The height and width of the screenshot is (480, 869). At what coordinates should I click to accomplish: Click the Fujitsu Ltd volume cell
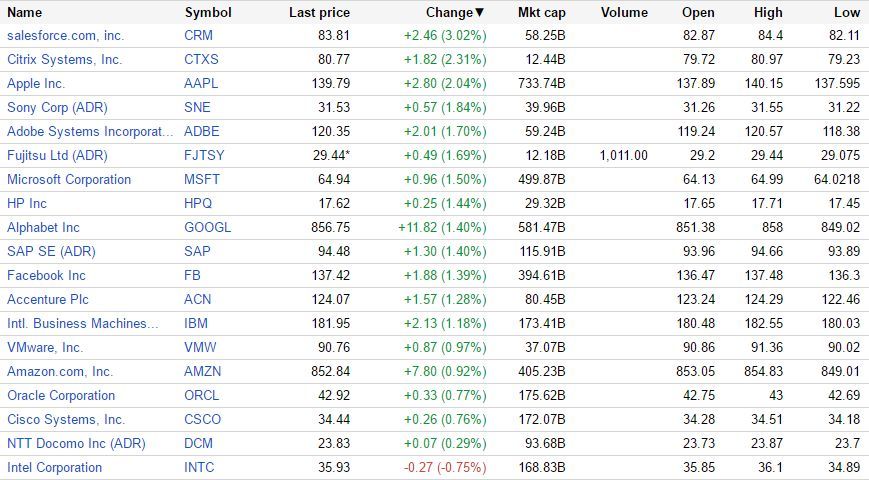point(624,155)
